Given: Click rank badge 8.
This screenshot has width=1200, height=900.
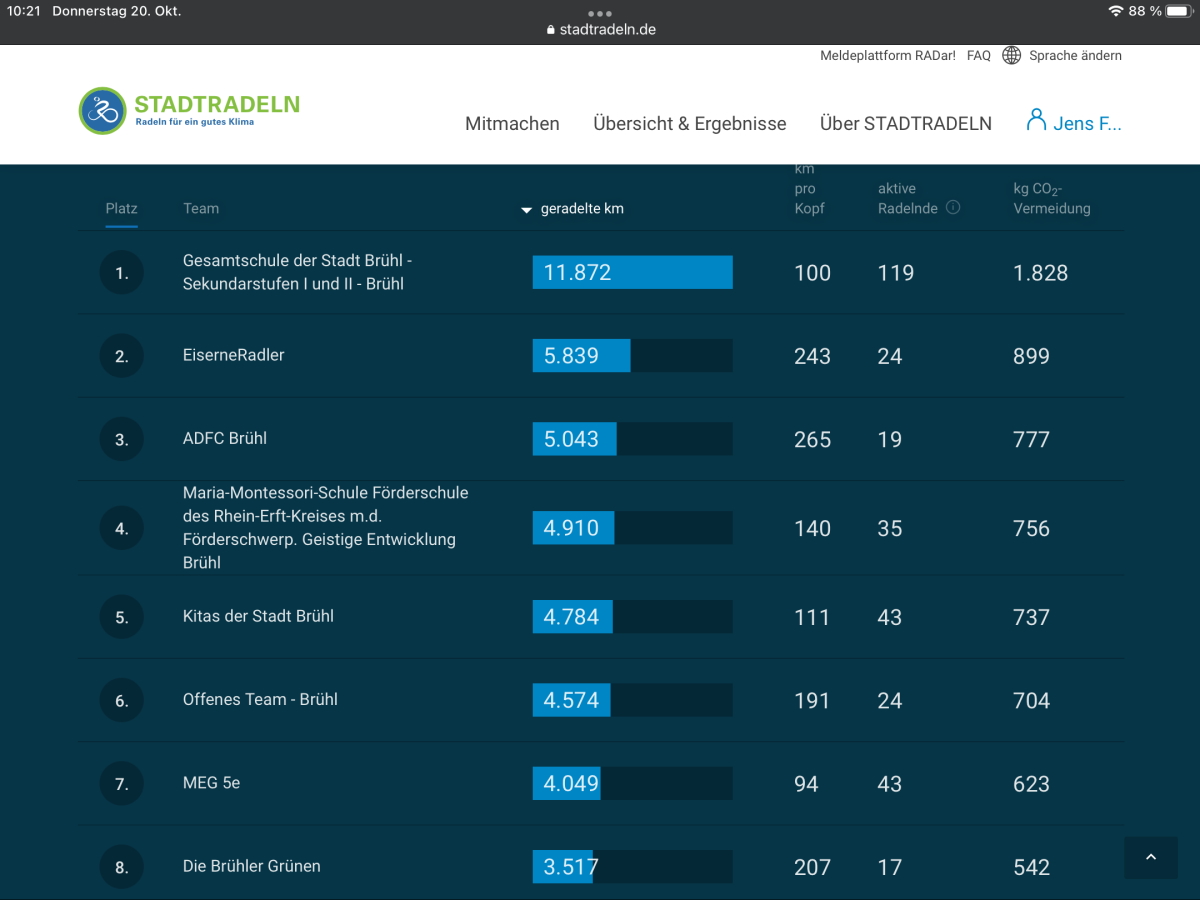Looking at the screenshot, I should pos(122,867).
